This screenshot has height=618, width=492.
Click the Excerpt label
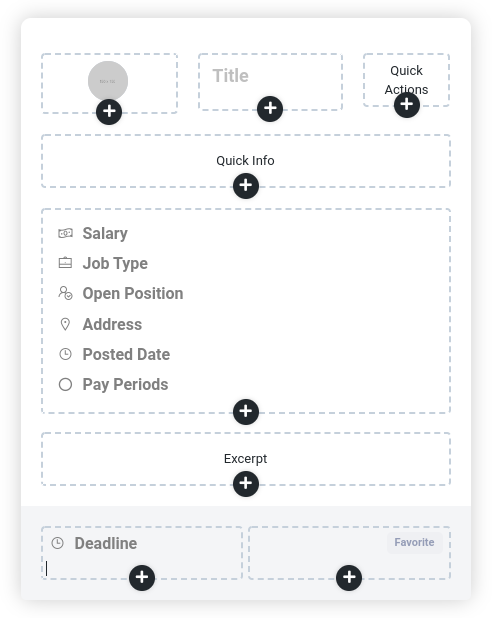(246, 459)
